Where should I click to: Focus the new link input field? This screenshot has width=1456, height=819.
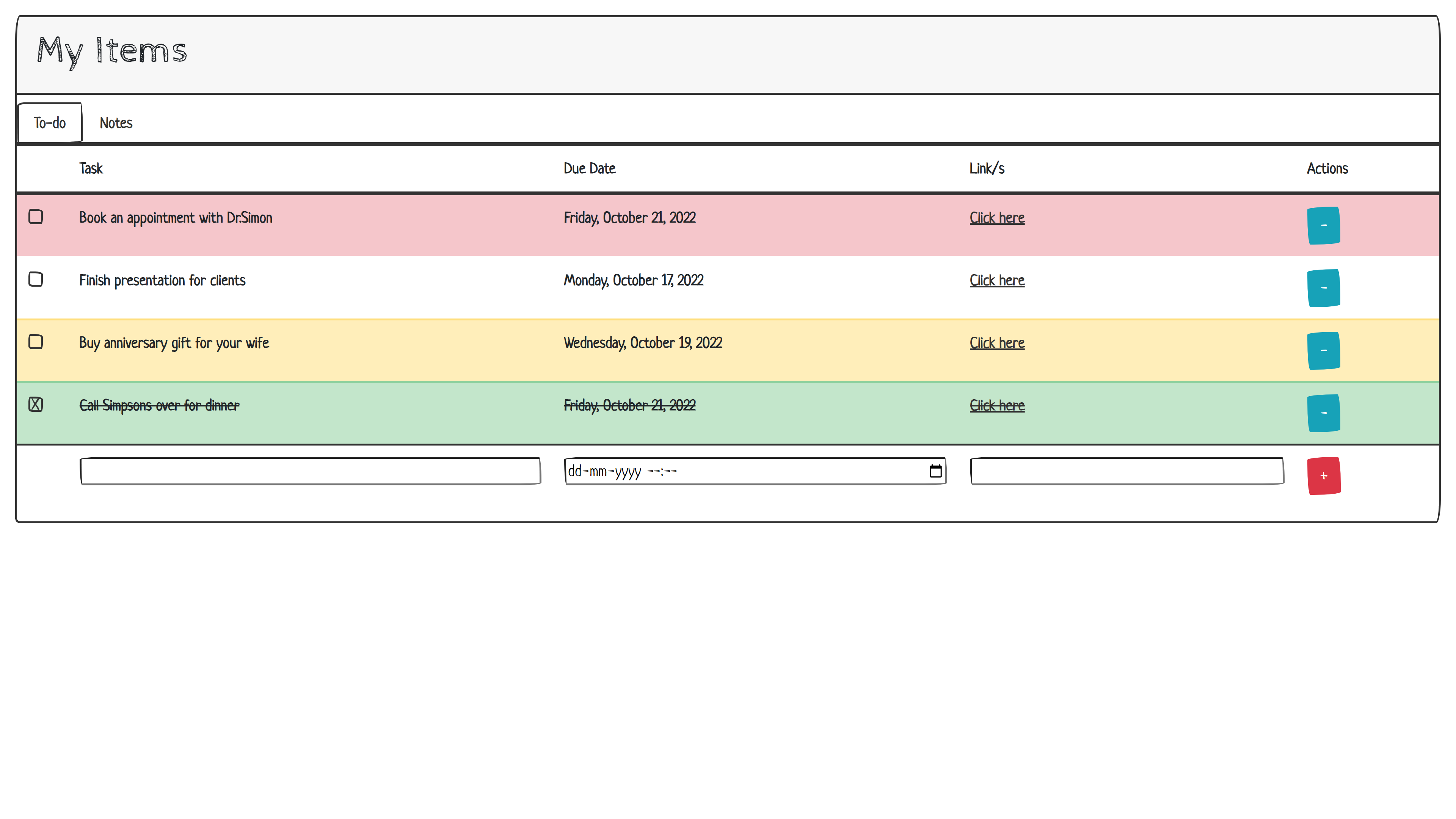tap(1127, 471)
